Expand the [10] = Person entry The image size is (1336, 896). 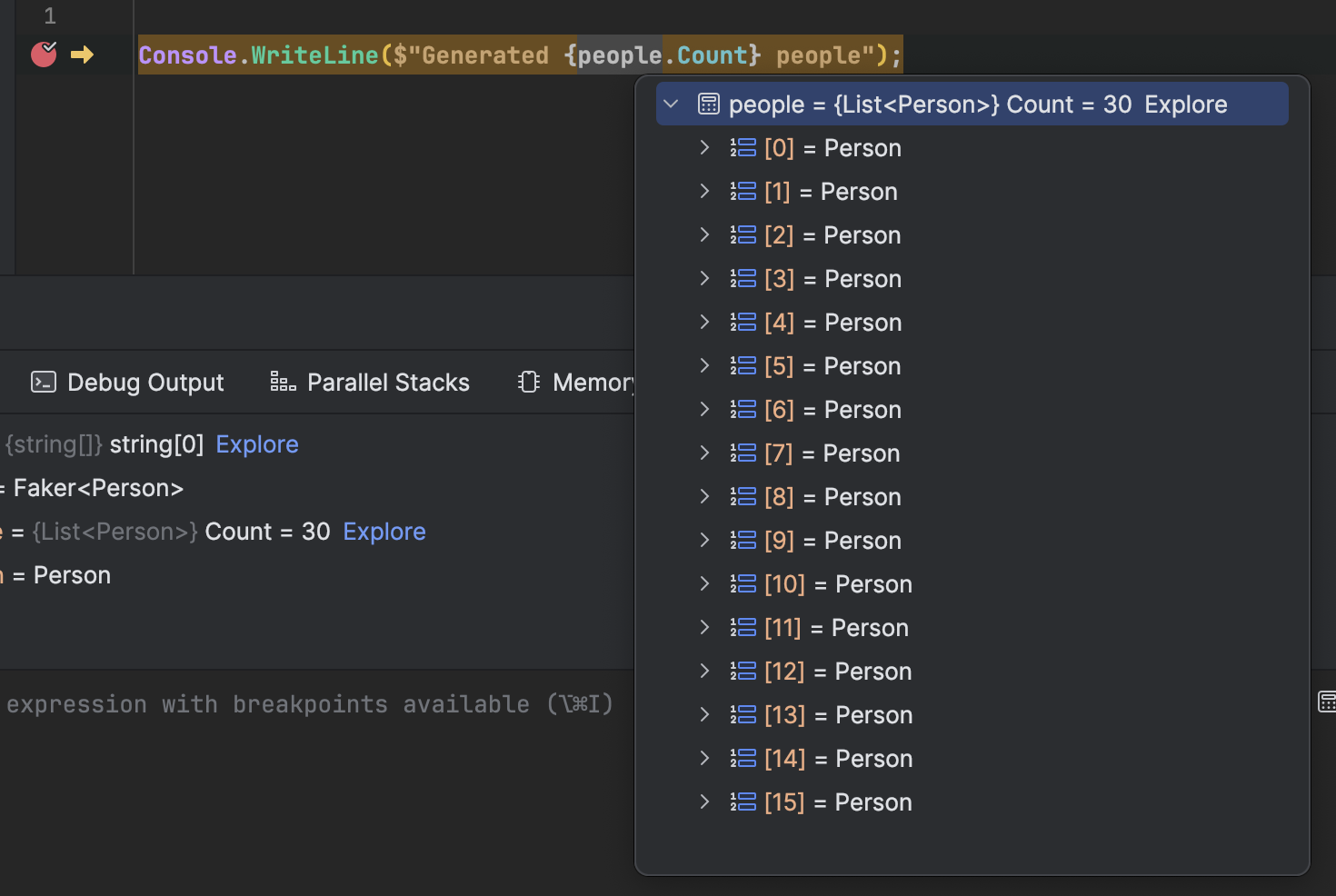704,584
